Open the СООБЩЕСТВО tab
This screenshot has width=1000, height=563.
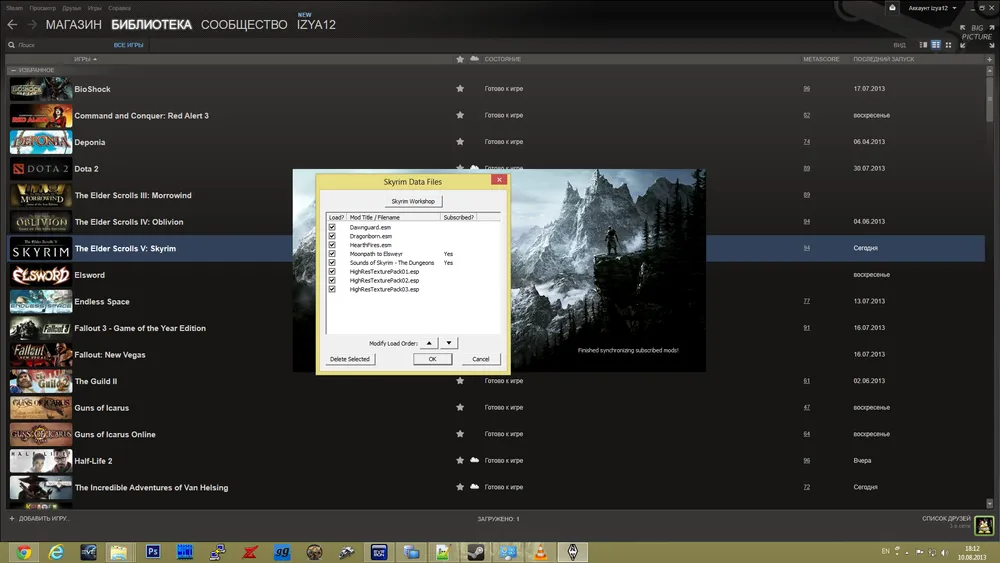[x=244, y=25]
